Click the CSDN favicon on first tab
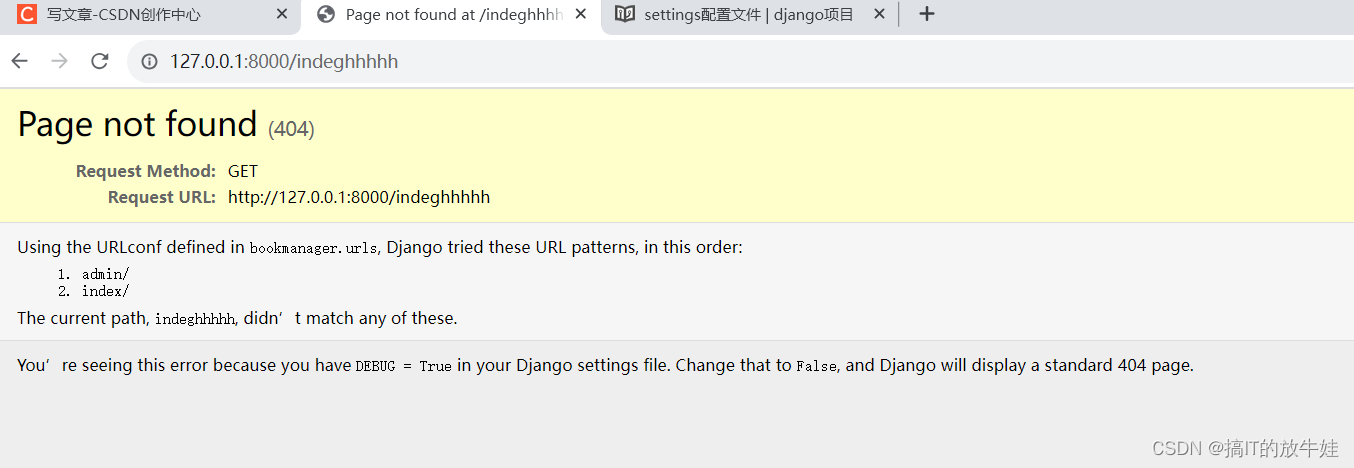 click(27, 14)
